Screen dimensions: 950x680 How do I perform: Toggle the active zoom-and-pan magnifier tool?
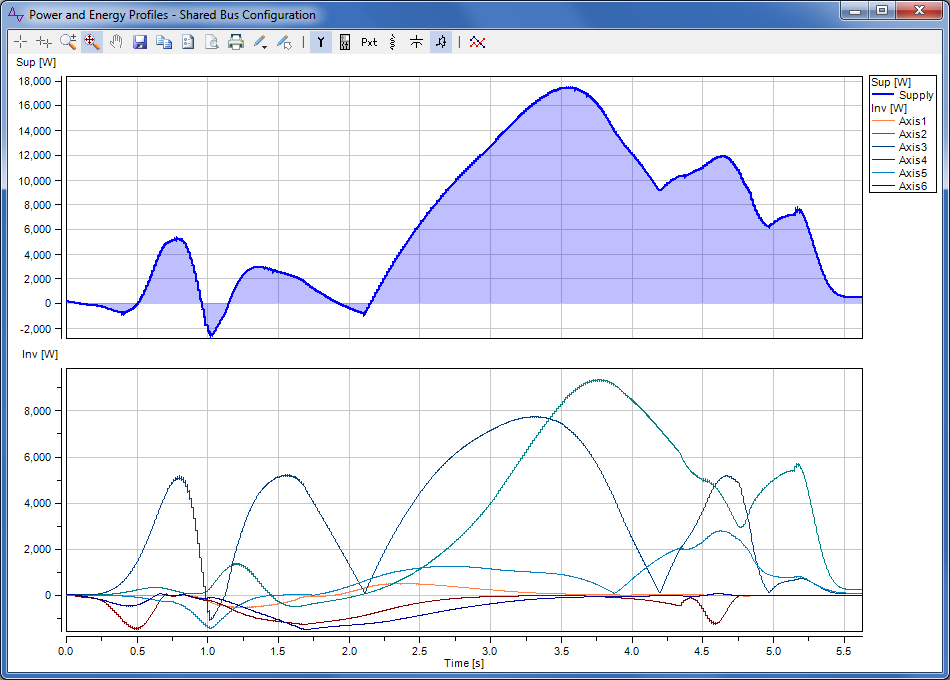[x=92, y=42]
